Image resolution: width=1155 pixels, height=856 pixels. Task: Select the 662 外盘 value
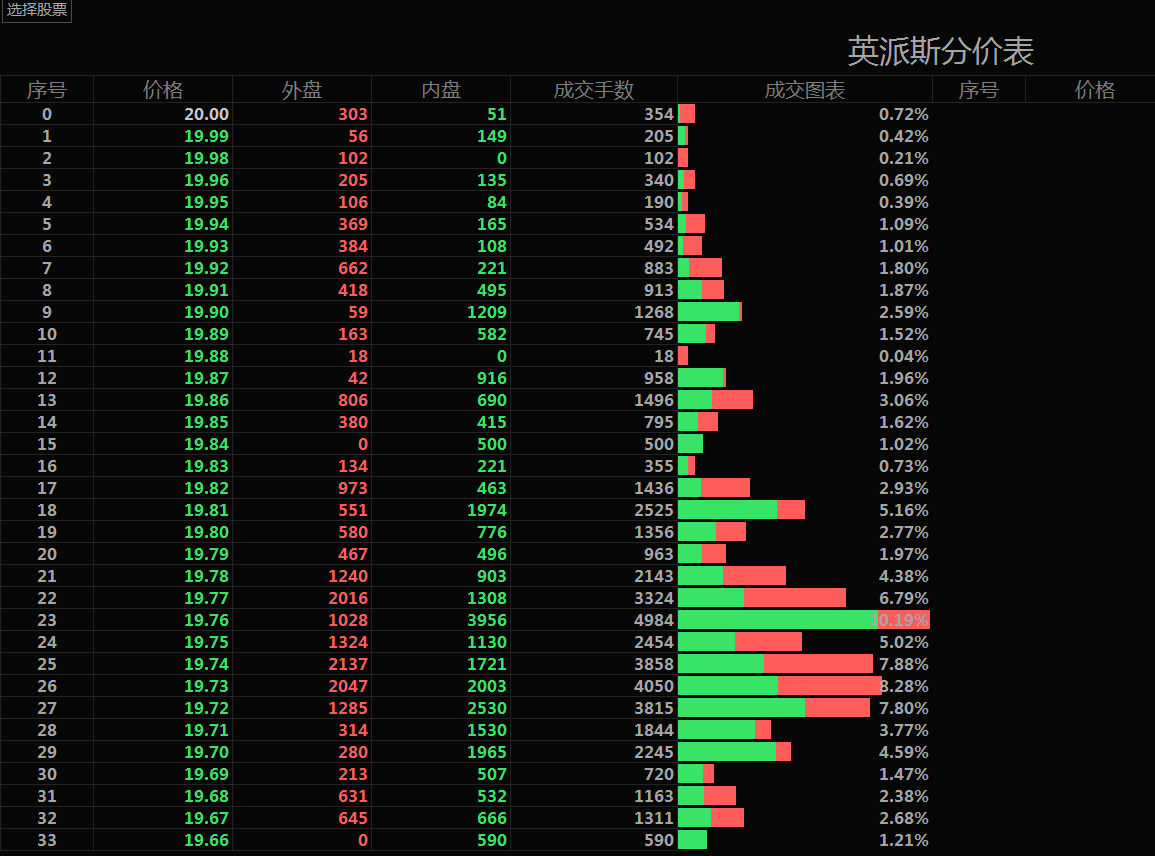pos(353,268)
